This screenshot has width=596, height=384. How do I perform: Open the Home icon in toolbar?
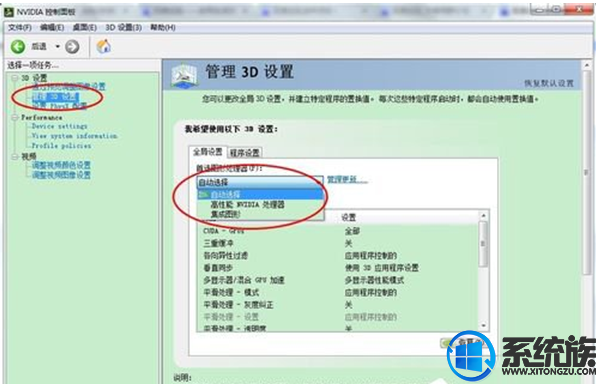tap(104, 46)
